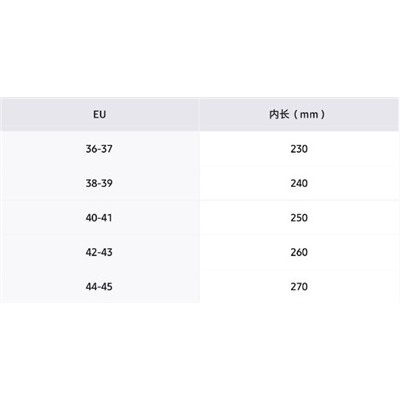The width and height of the screenshot is (400, 400).
Task: Click the EU column header
Action: pos(100,114)
